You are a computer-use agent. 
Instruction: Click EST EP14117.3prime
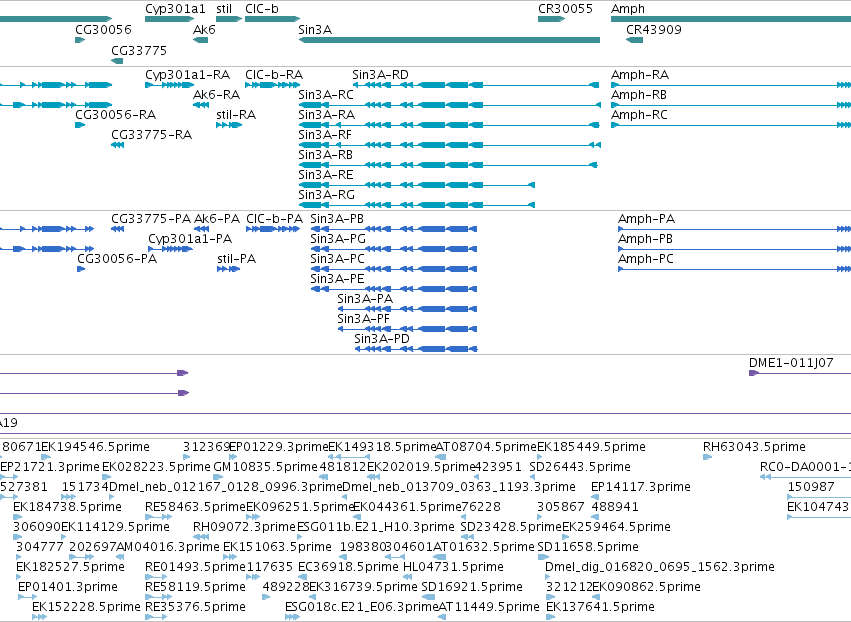640,487
